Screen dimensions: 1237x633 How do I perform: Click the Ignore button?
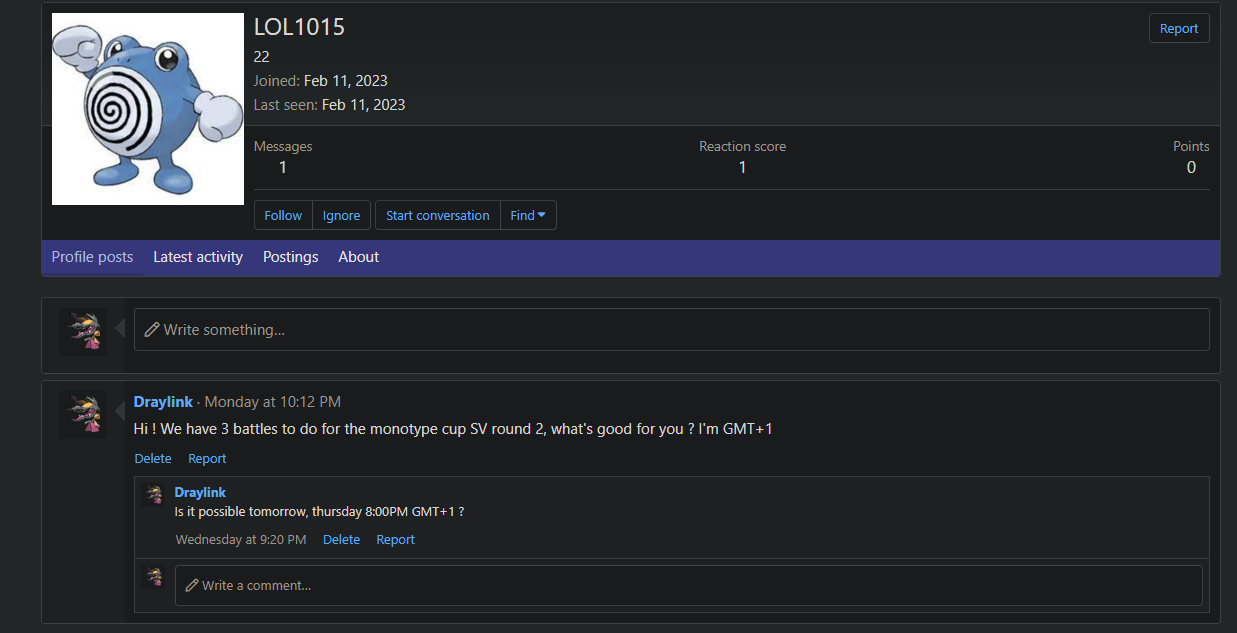(341, 215)
